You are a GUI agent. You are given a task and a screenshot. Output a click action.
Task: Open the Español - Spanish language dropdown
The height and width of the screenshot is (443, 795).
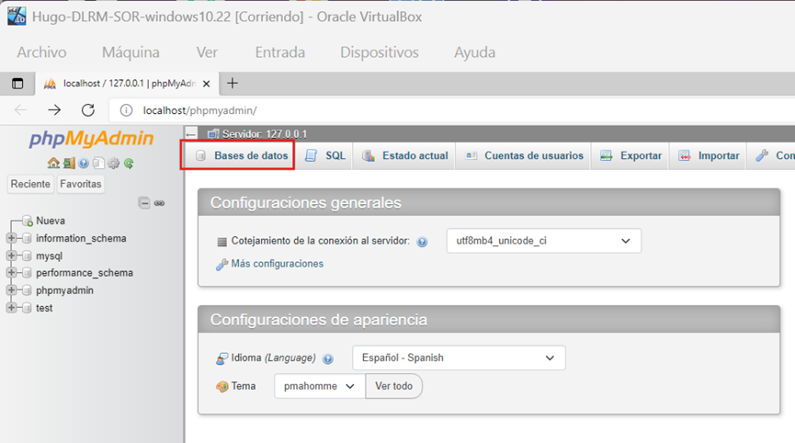pos(458,358)
